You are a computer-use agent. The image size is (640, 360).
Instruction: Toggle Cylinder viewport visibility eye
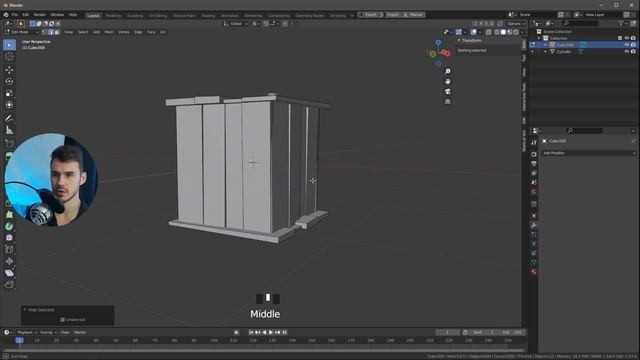click(627, 52)
